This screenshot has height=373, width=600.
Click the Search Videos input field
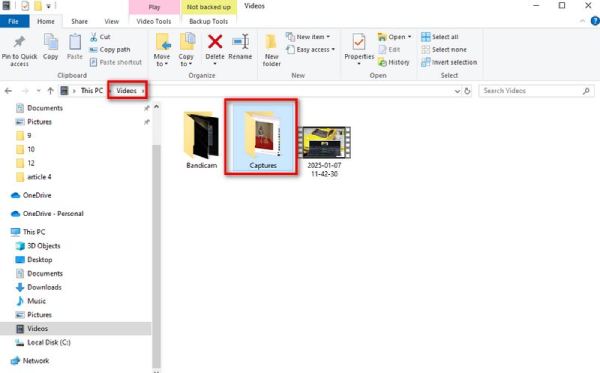click(x=531, y=91)
